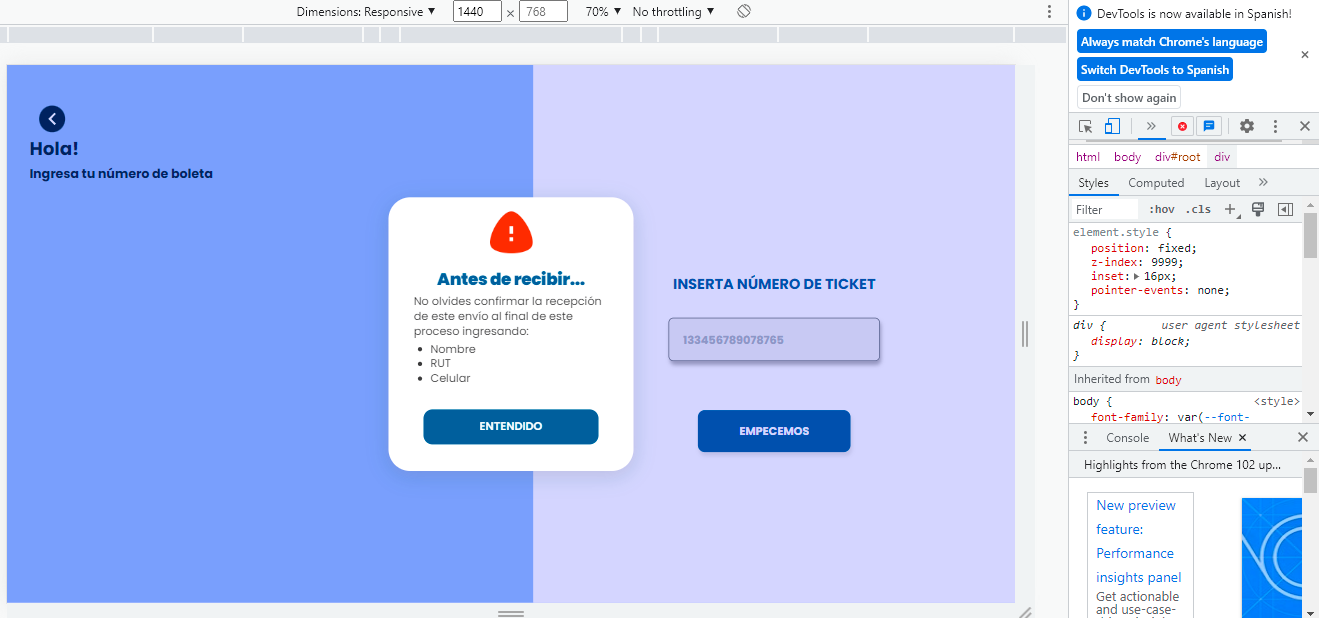The height and width of the screenshot is (618, 1319).
Task: Open the zoom level 70% dropdown
Action: coord(602,11)
